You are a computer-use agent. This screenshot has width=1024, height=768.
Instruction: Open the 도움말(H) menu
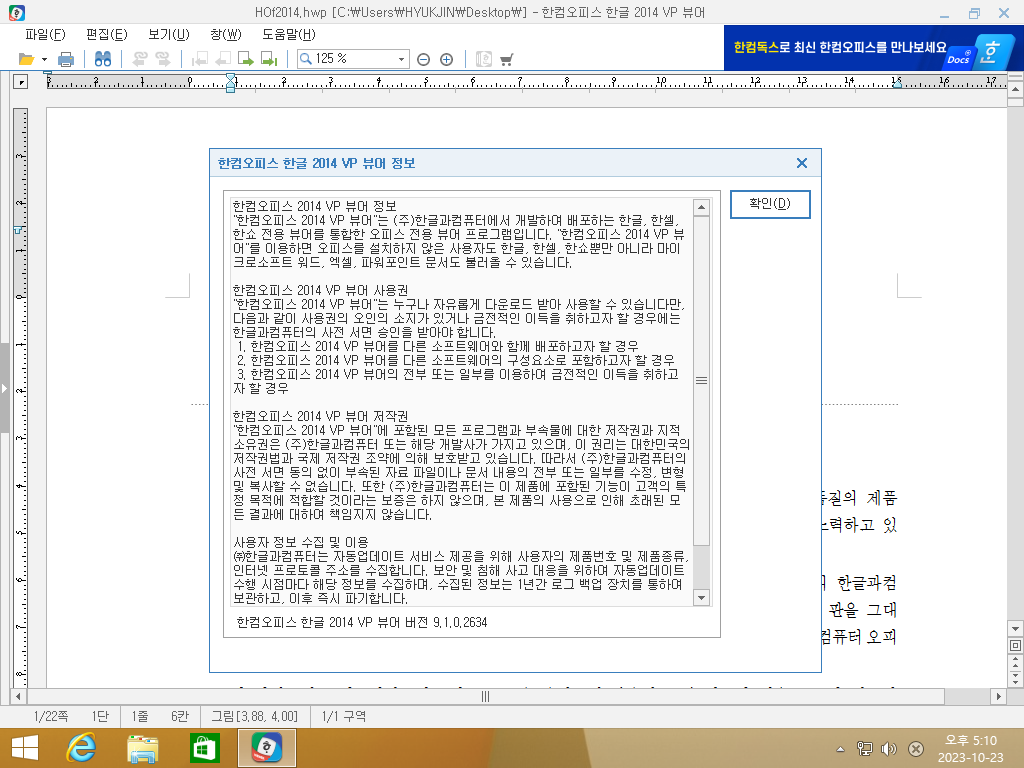tap(289, 35)
